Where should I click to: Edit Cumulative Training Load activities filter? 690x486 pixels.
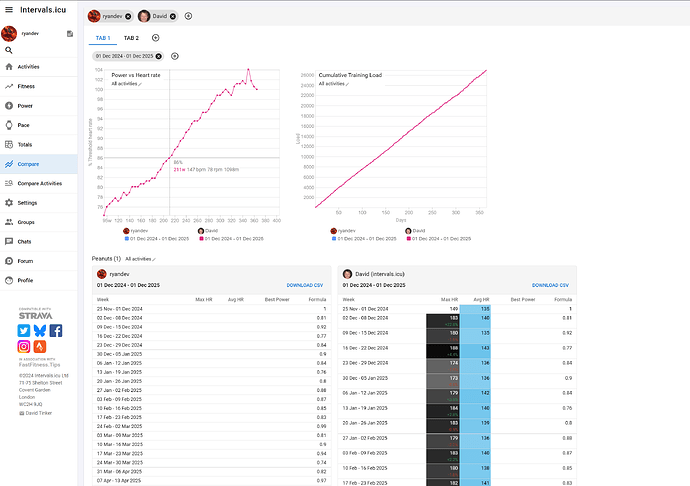[x=334, y=84]
